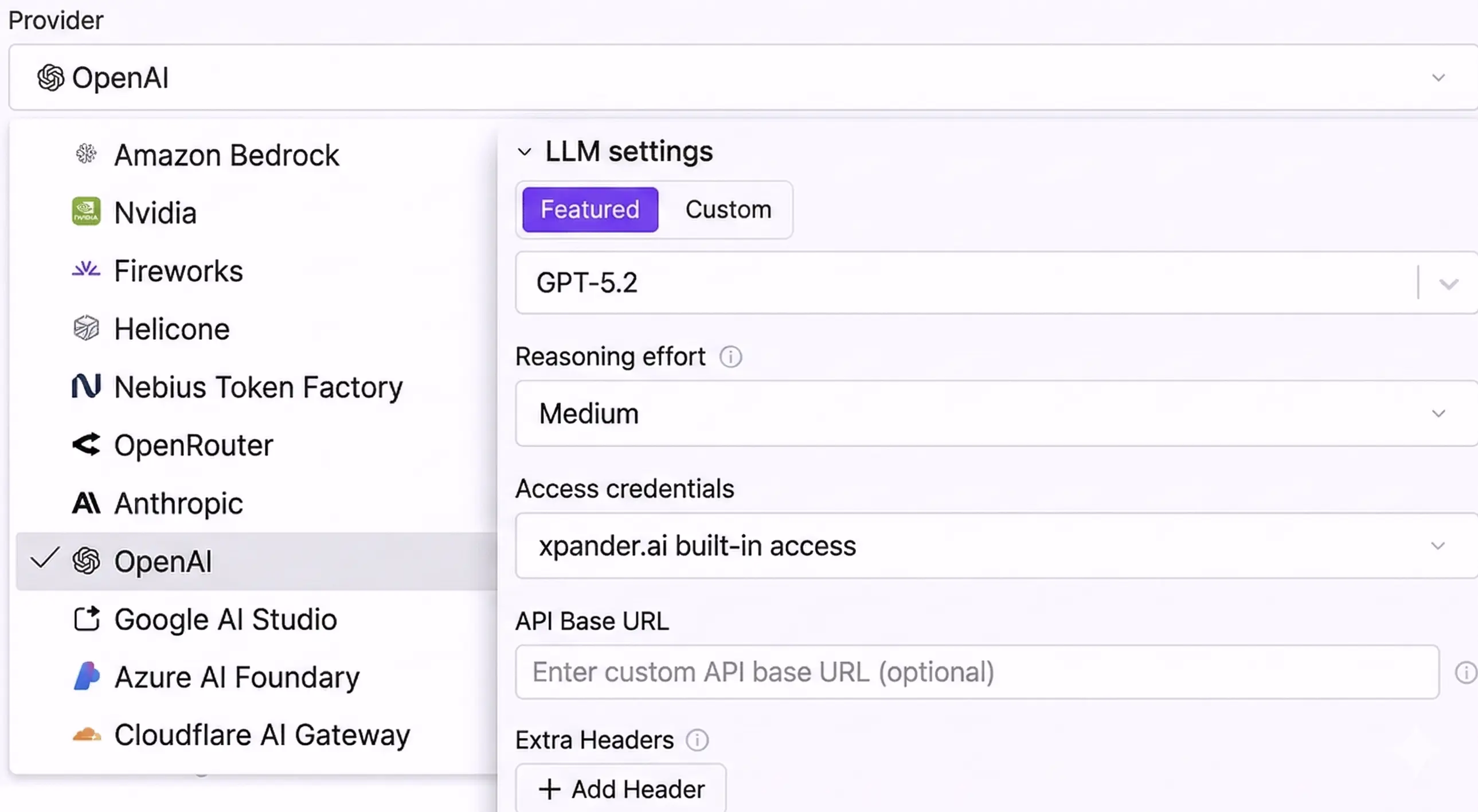Switch to the Custom model tab

point(728,209)
